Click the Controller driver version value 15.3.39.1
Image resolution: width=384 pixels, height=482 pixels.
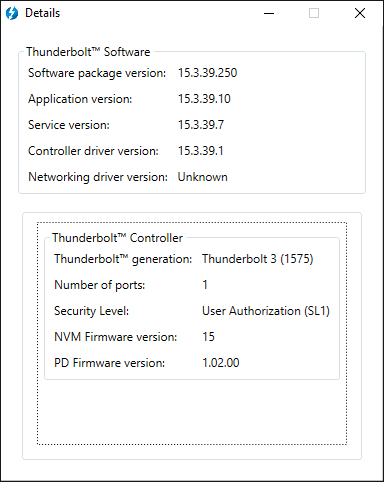click(200, 151)
